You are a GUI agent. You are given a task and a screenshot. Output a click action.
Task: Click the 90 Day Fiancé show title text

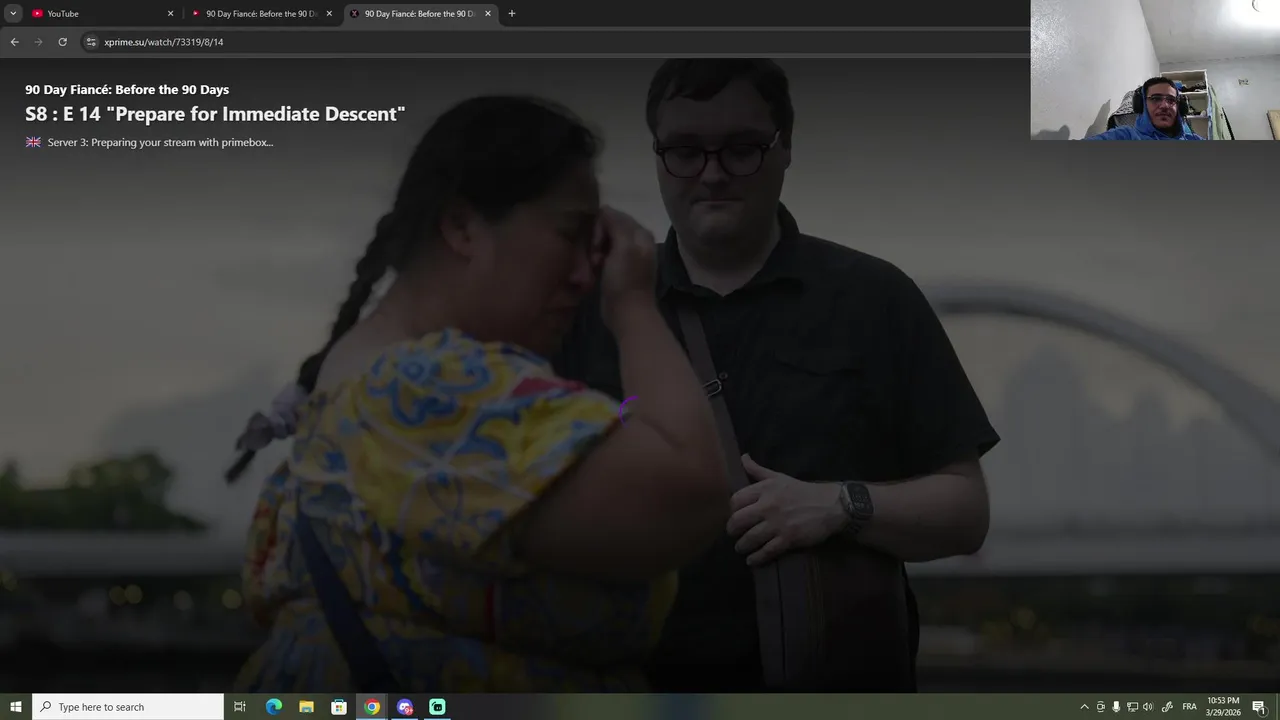pos(127,90)
